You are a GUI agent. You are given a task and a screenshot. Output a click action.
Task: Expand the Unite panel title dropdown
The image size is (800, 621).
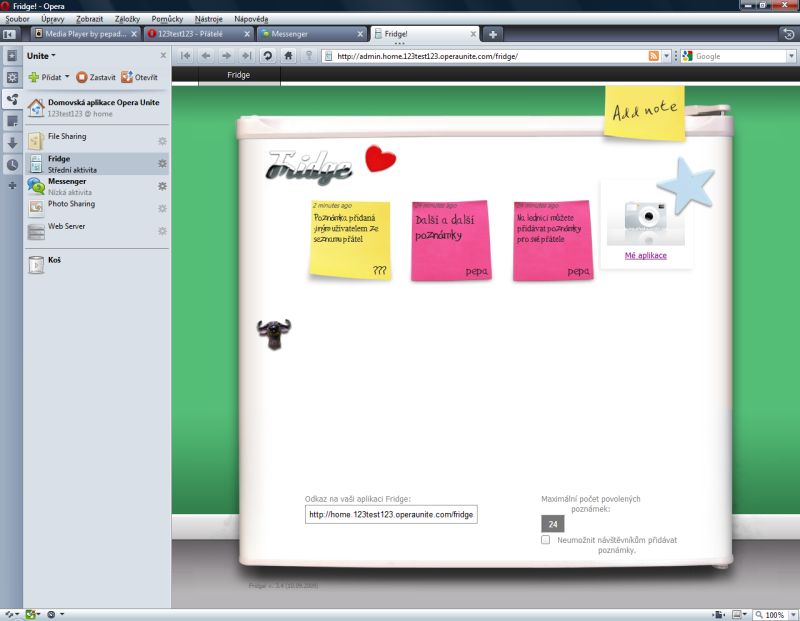point(41,56)
